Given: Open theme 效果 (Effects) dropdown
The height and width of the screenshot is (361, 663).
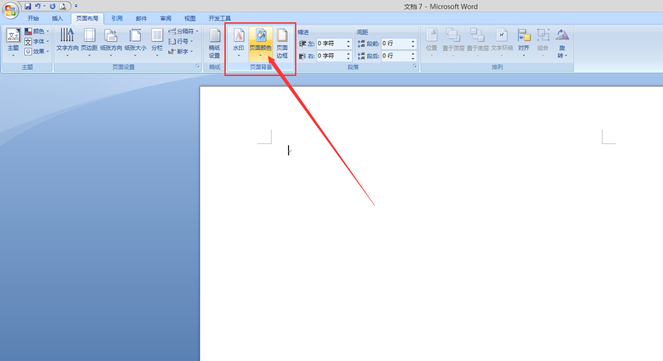Looking at the screenshot, I should (36, 52).
